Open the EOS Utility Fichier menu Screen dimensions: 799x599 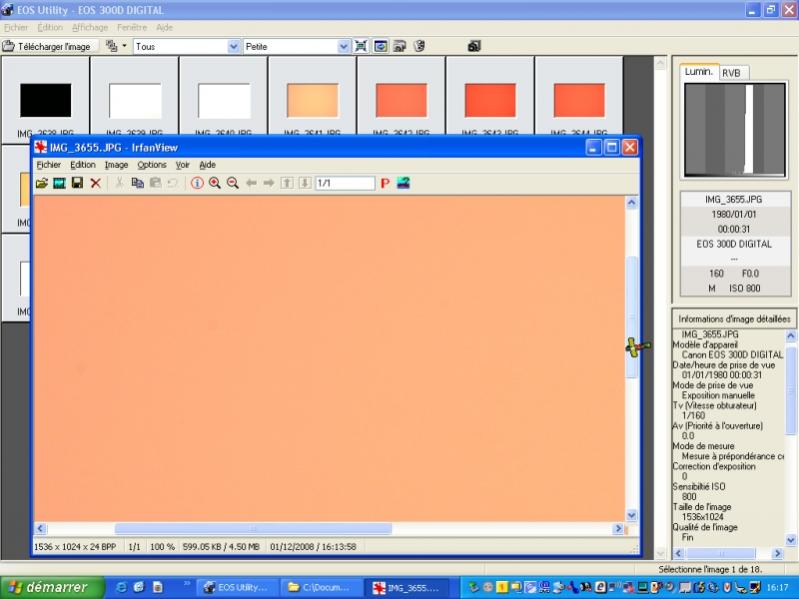pos(16,28)
